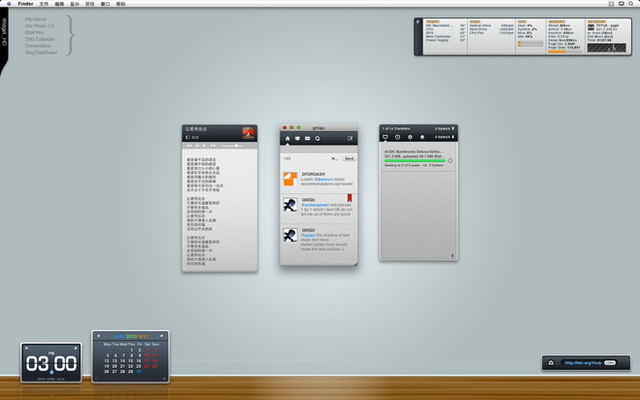
Task: Click the shorten link icon beside Send
Action: 335,158
